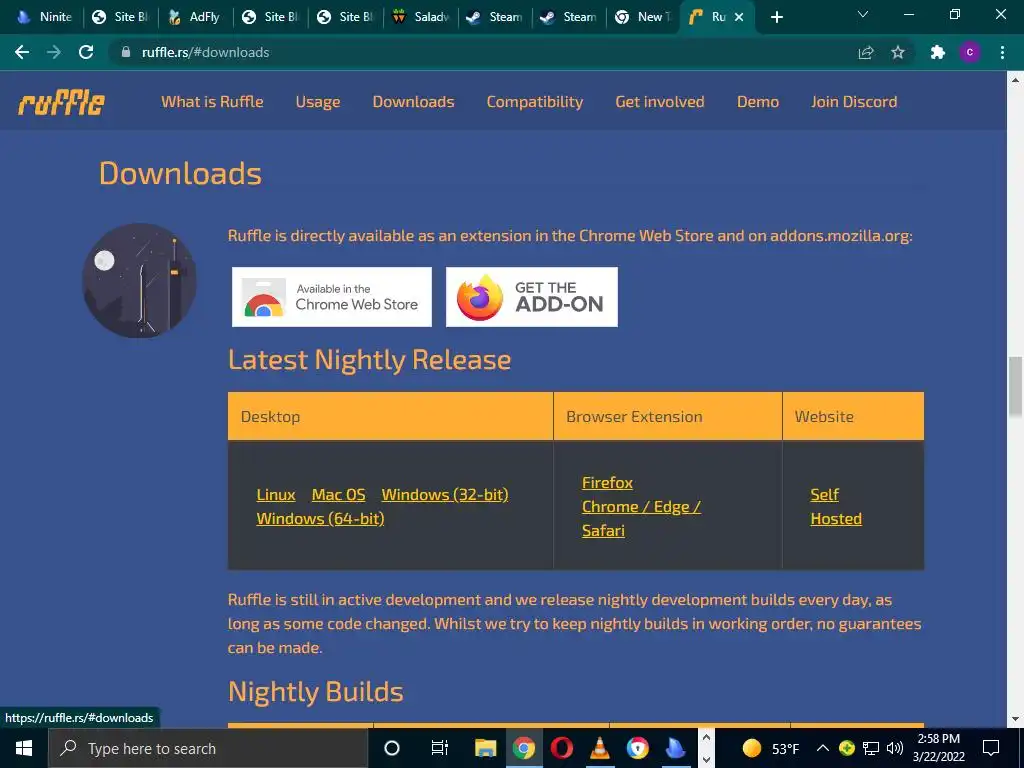Open Downloads in the site navigation

tap(413, 102)
